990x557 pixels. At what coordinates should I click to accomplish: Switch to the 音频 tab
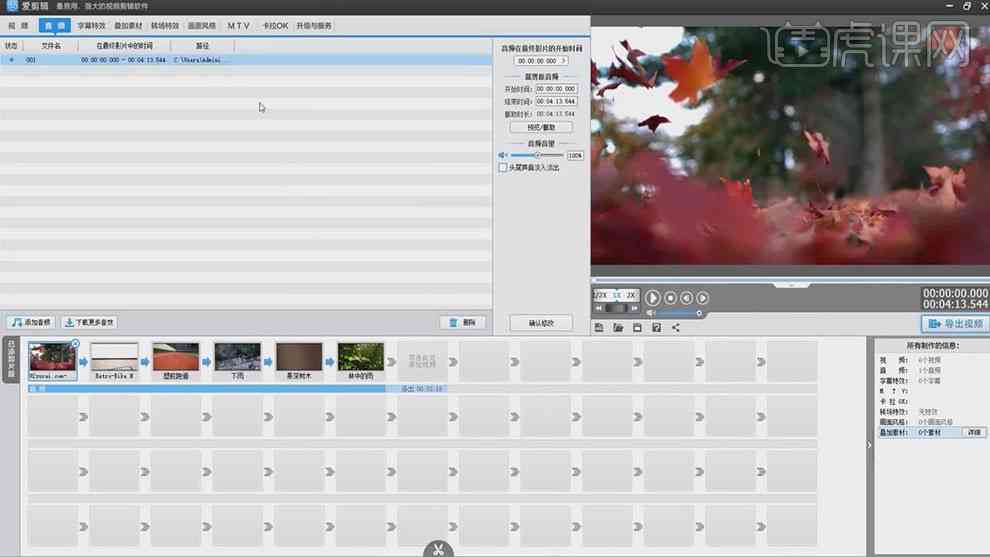pos(55,26)
